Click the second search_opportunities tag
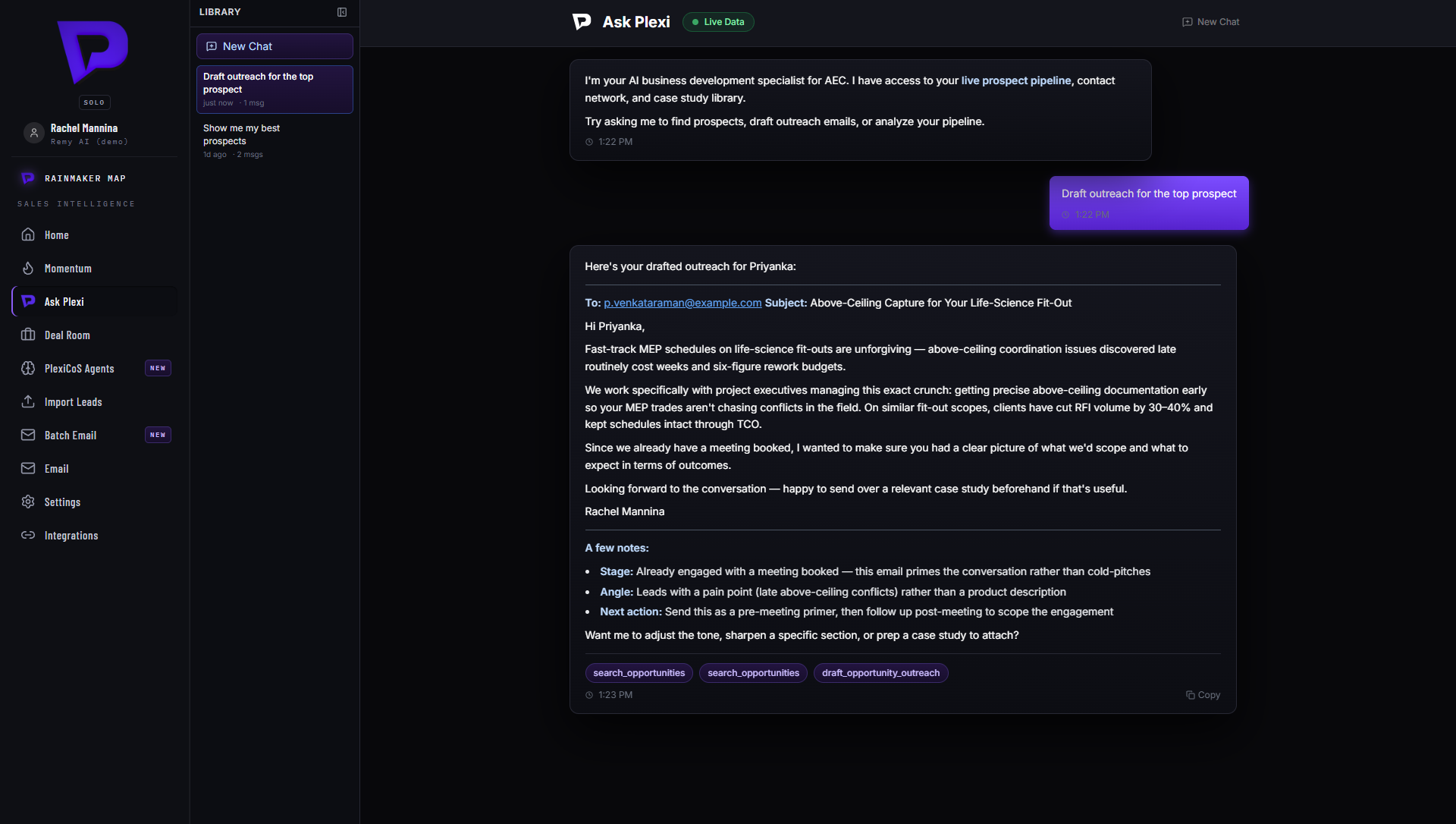The height and width of the screenshot is (824, 1456). point(753,673)
